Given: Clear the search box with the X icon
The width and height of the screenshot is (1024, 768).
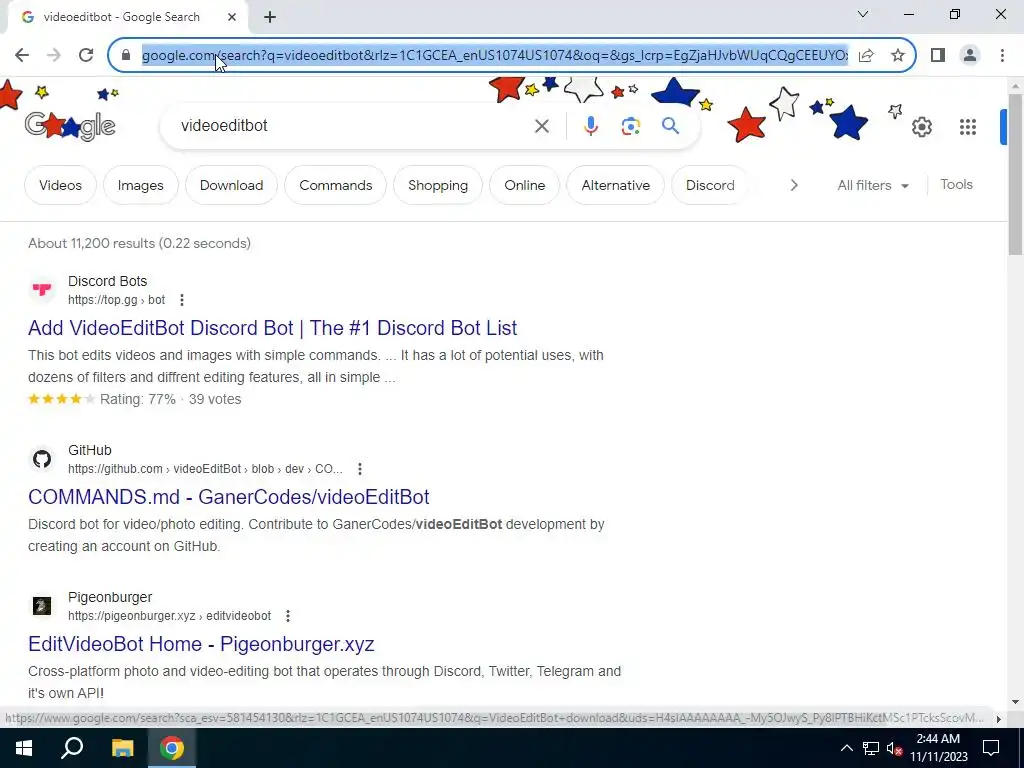Looking at the screenshot, I should 541,126.
